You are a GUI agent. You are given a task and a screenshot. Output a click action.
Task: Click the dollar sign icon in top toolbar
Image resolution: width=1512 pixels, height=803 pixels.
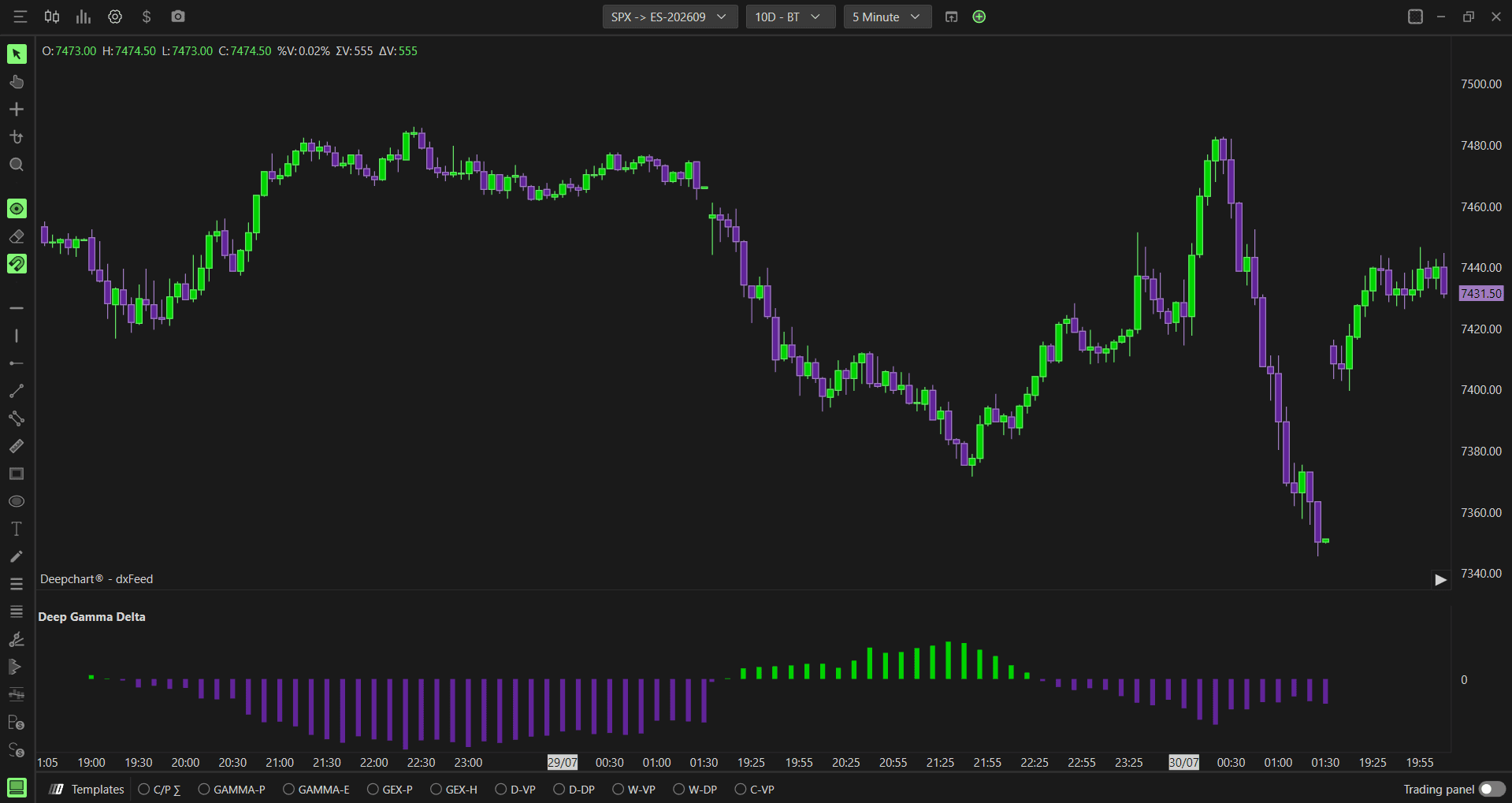(x=147, y=17)
